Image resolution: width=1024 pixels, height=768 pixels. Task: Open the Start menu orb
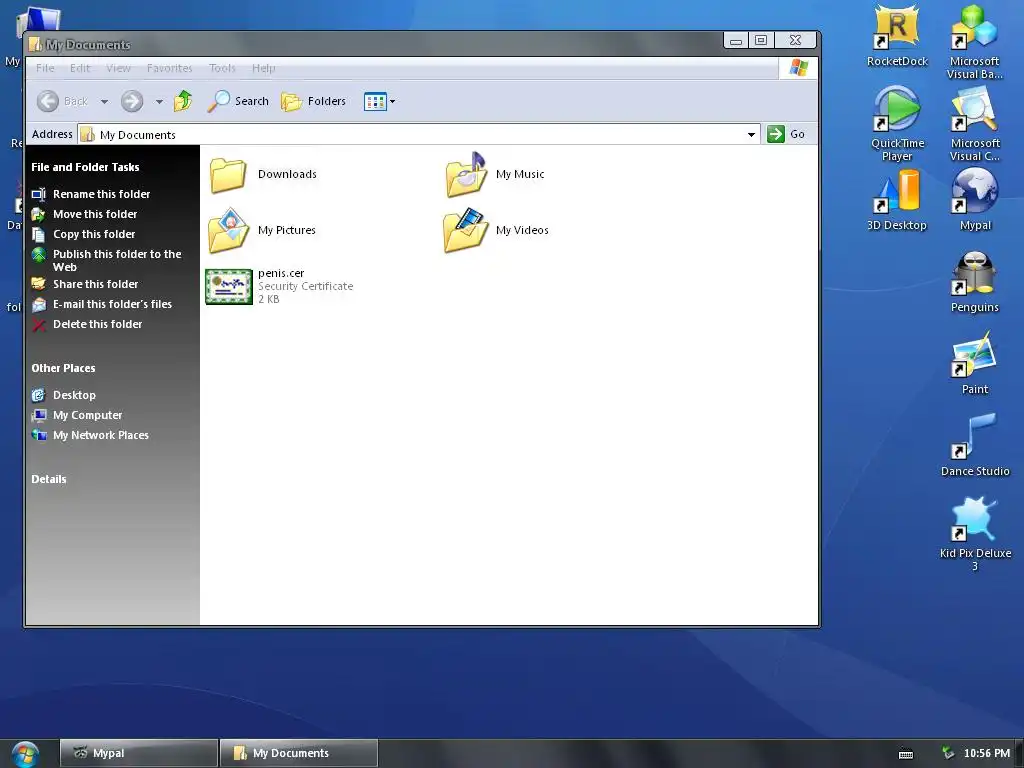(x=25, y=755)
